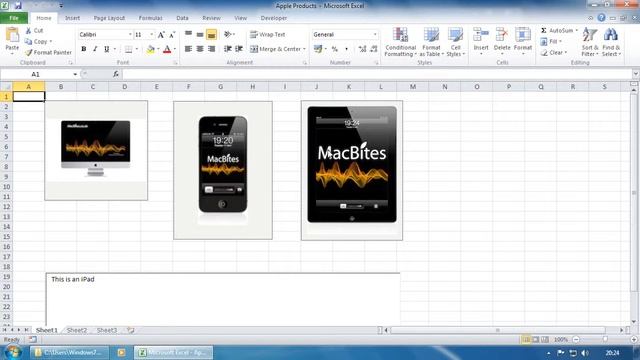640x360 pixels.
Task: Expand the Name Box dropdown arrow
Action: click(75, 74)
